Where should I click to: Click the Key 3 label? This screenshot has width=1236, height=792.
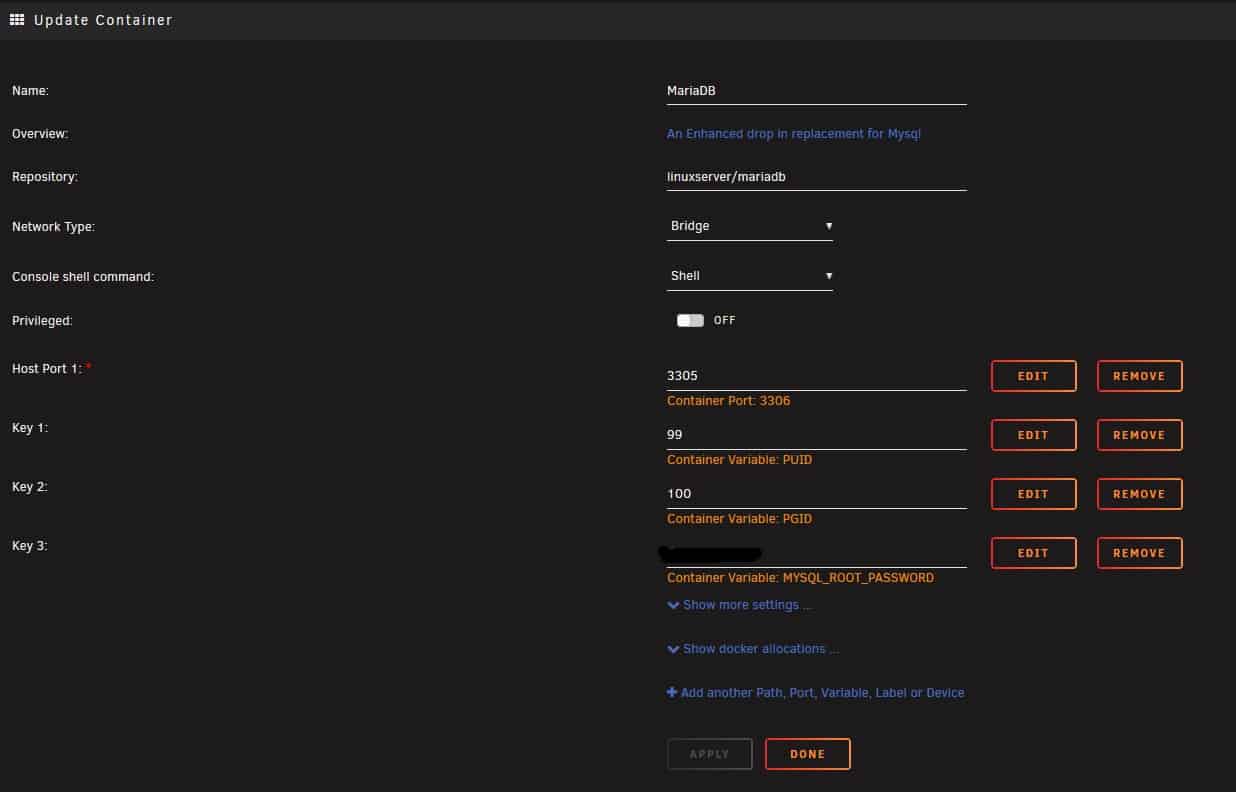[30, 546]
